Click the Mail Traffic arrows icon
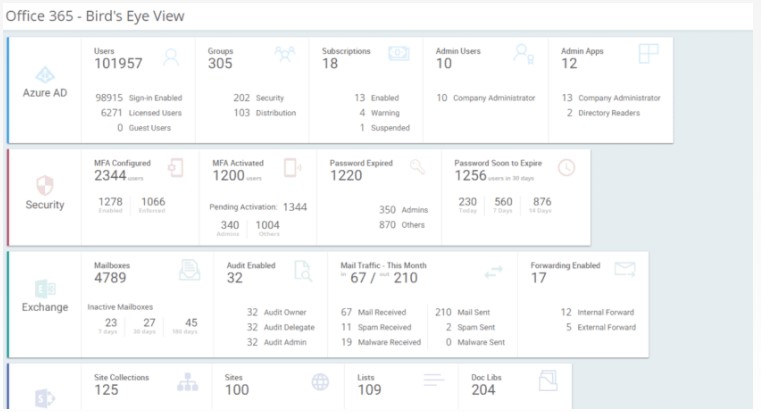 point(494,272)
